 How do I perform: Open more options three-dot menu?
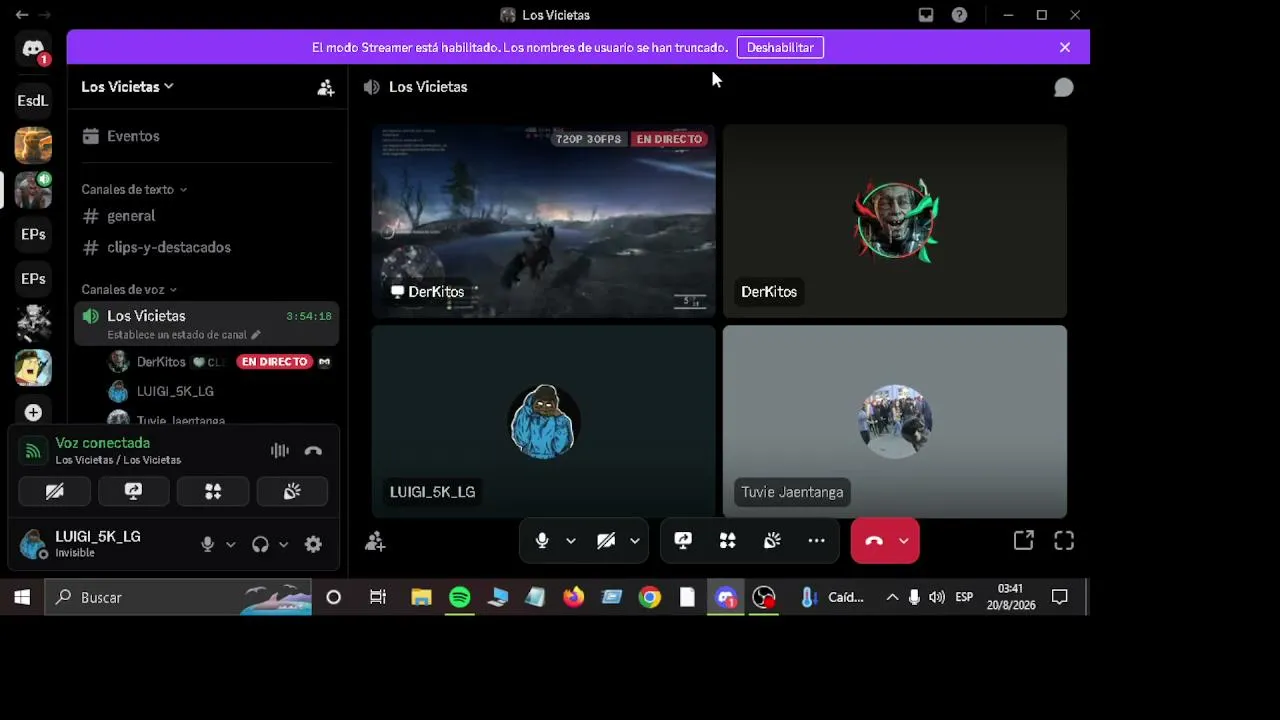tap(817, 541)
